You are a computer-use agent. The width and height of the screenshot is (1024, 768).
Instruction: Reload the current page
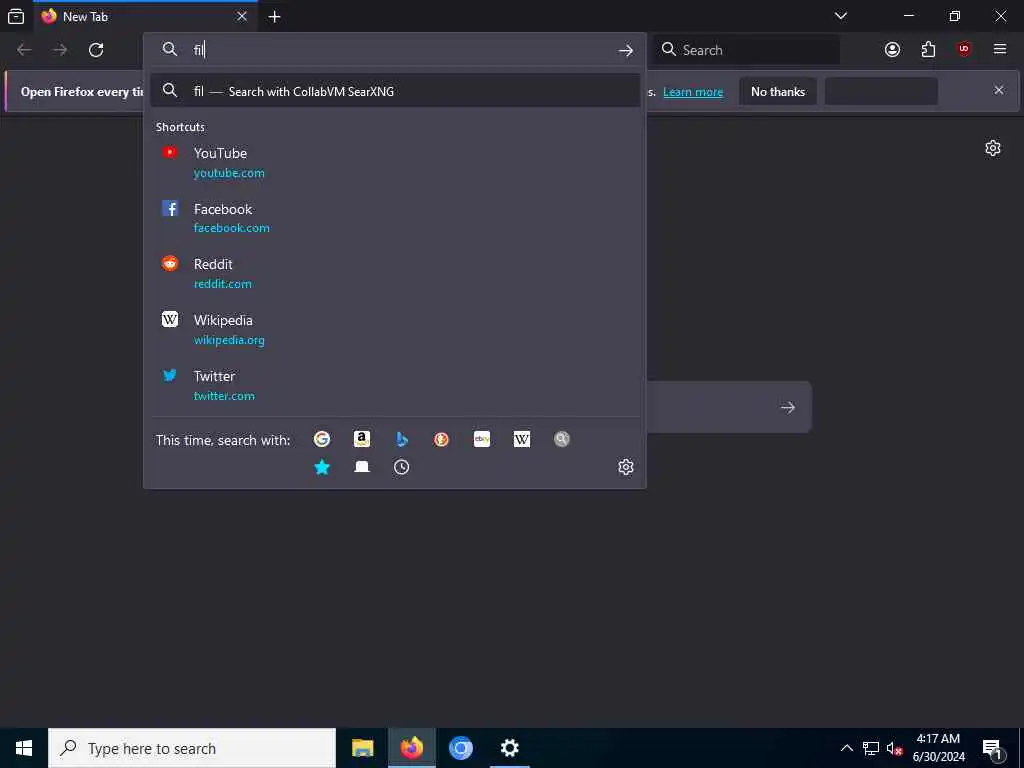tap(96, 50)
